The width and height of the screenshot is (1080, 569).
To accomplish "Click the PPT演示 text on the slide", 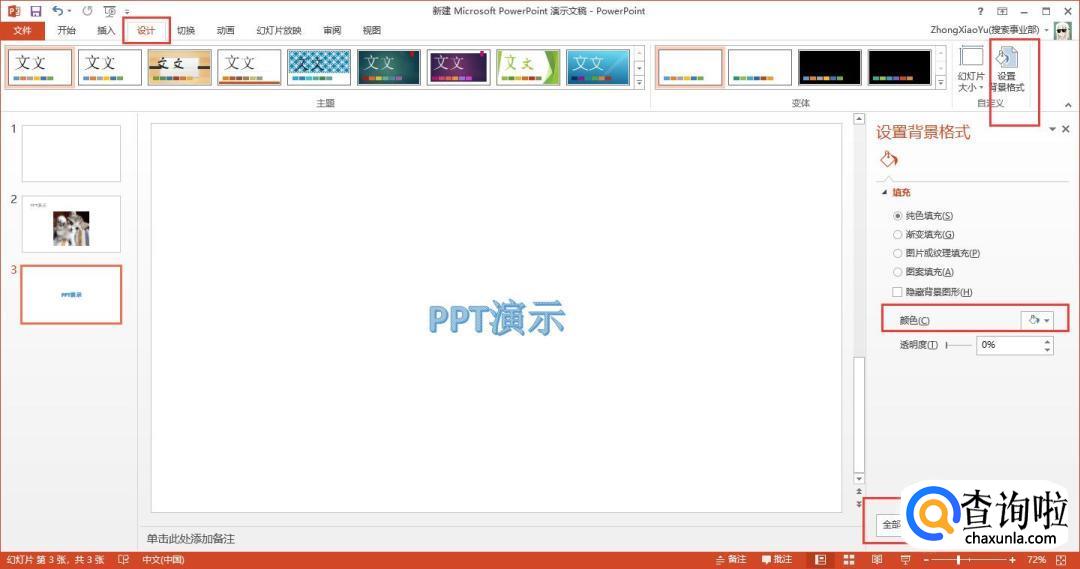I will (497, 318).
